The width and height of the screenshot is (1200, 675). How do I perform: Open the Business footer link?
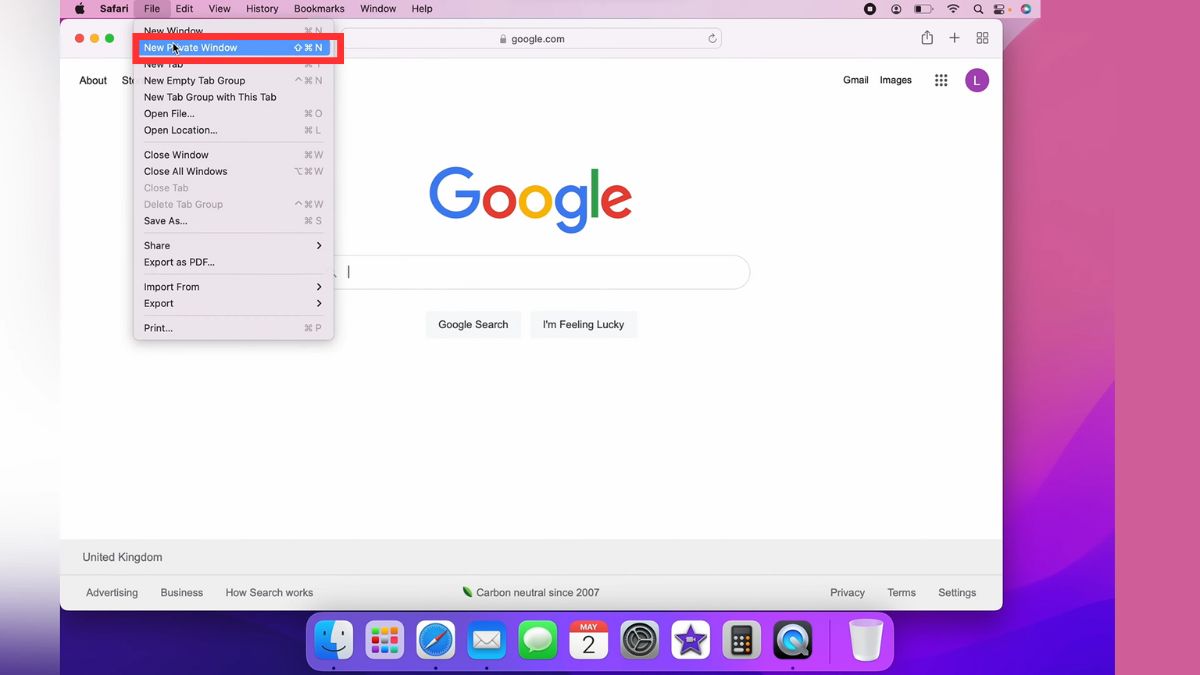(182, 593)
